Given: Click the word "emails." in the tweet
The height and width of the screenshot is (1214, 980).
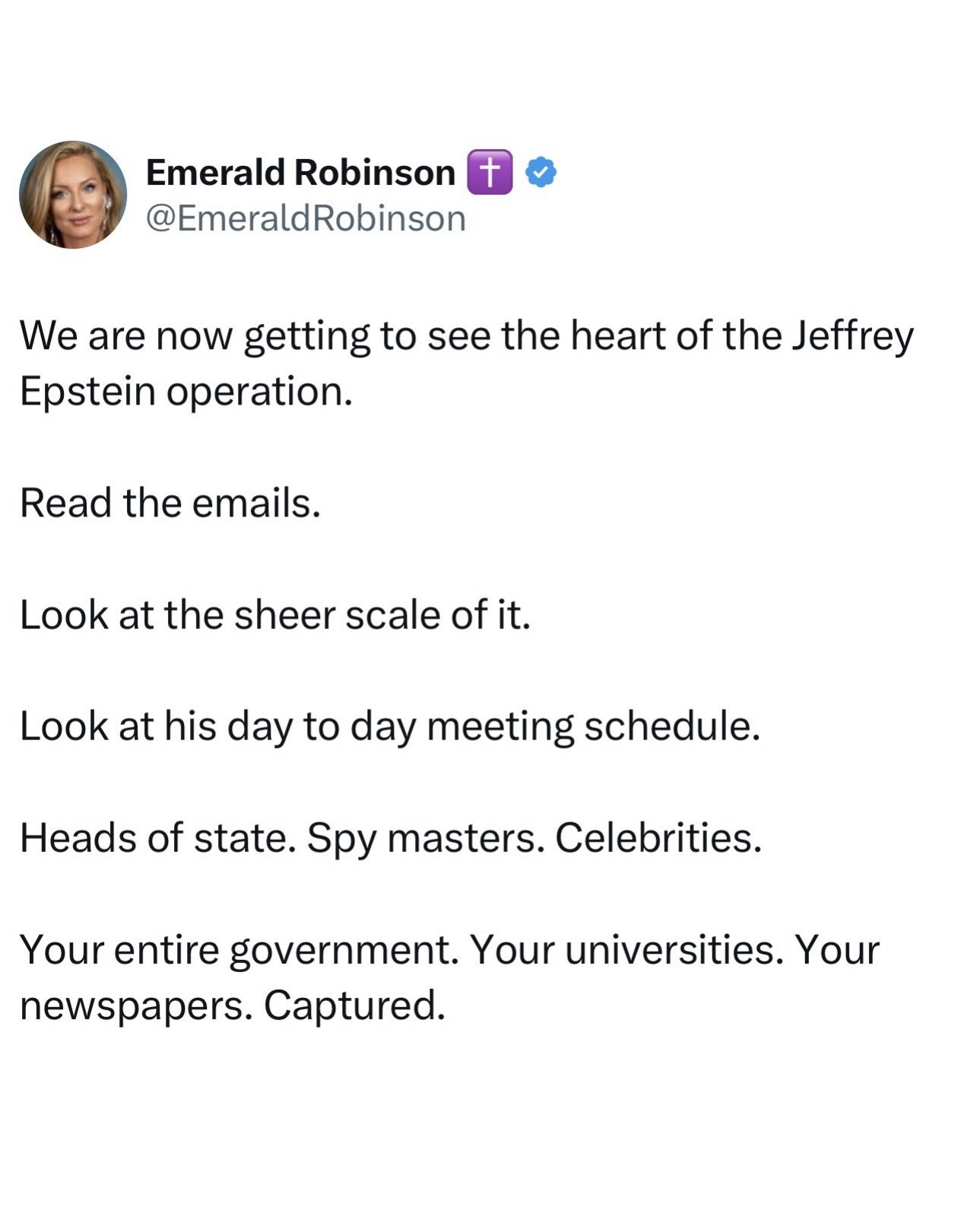Looking at the screenshot, I should (256, 503).
